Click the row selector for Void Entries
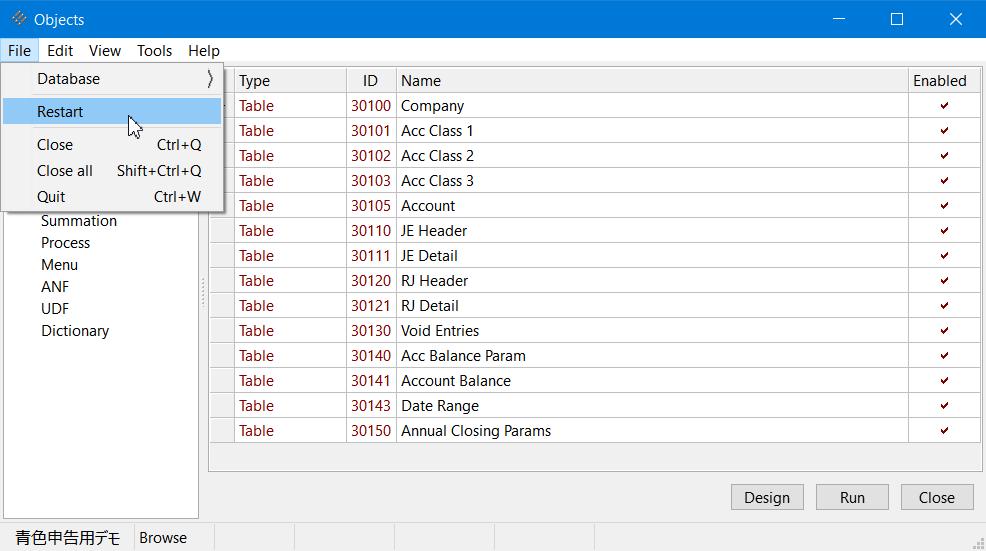The width and height of the screenshot is (986, 551). 222,331
